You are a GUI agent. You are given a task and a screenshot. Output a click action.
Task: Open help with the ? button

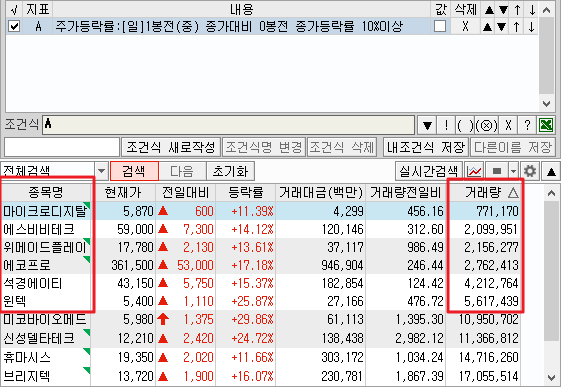point(527,126)
